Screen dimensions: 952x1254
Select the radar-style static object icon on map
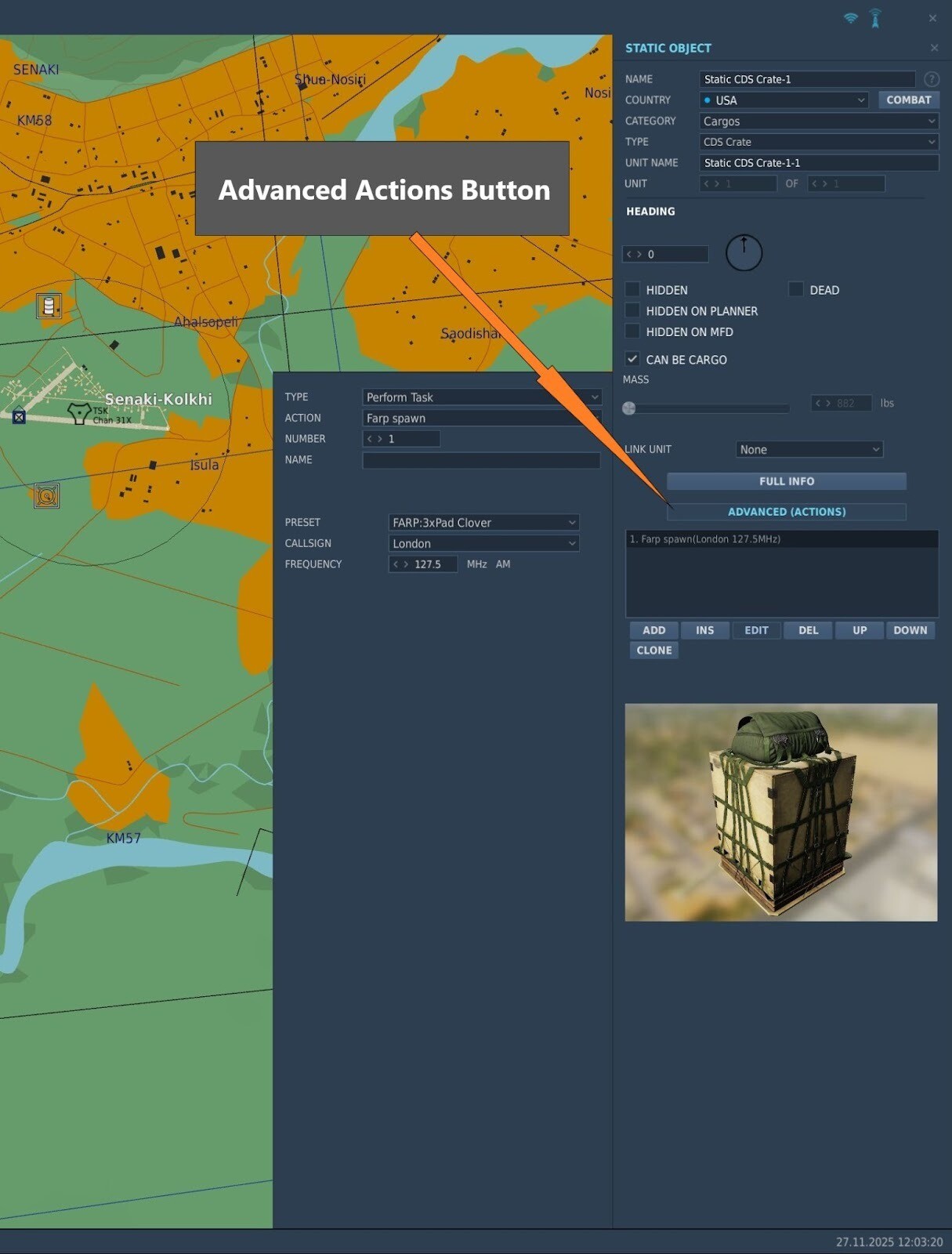coord(47,495)
